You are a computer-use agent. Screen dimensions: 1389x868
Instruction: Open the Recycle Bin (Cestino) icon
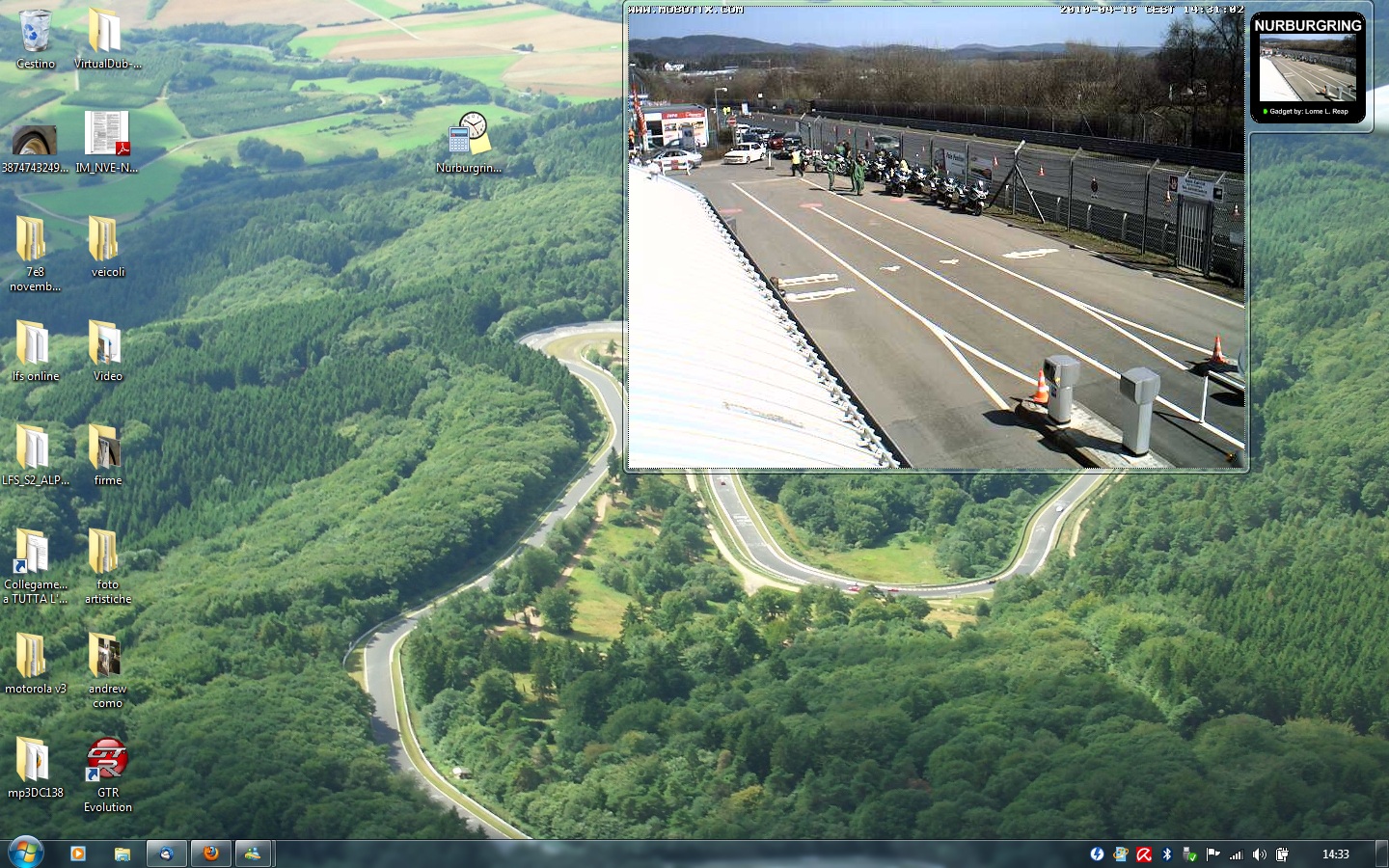coord(35,34)
